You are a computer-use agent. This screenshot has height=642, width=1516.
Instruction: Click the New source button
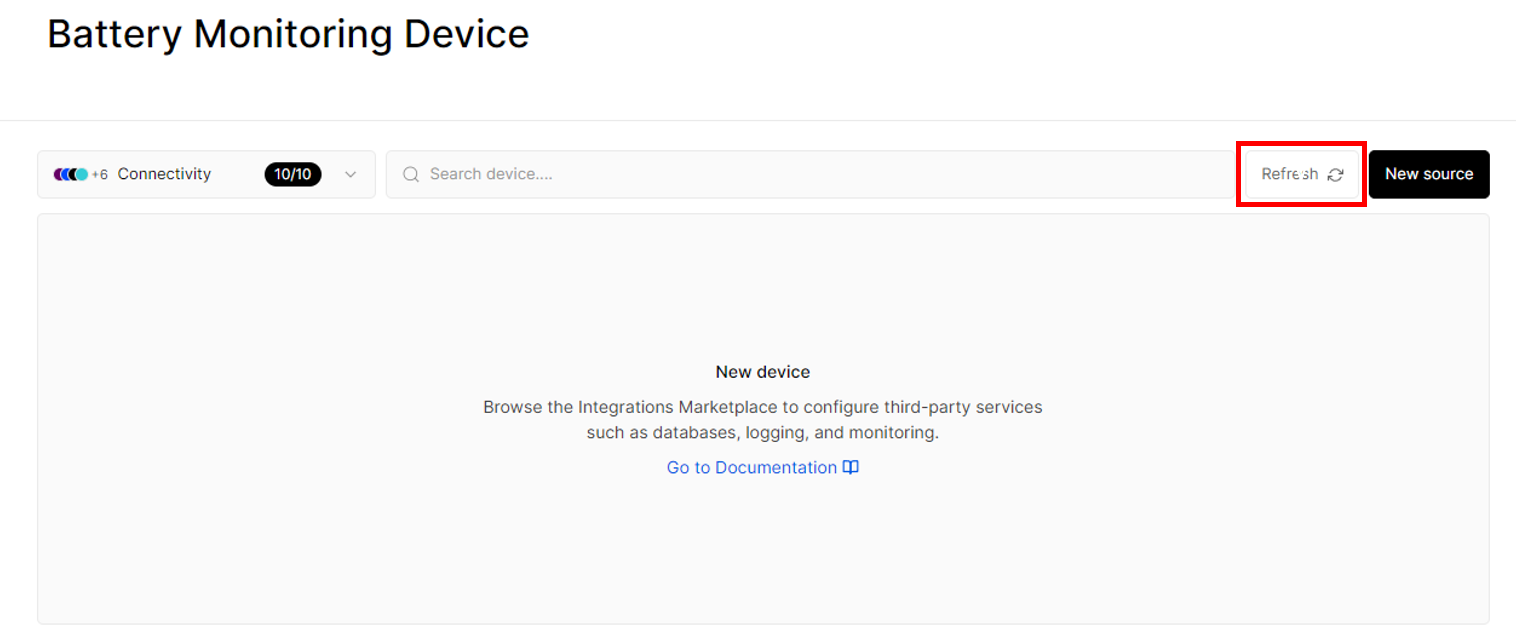coord(1429,174)
